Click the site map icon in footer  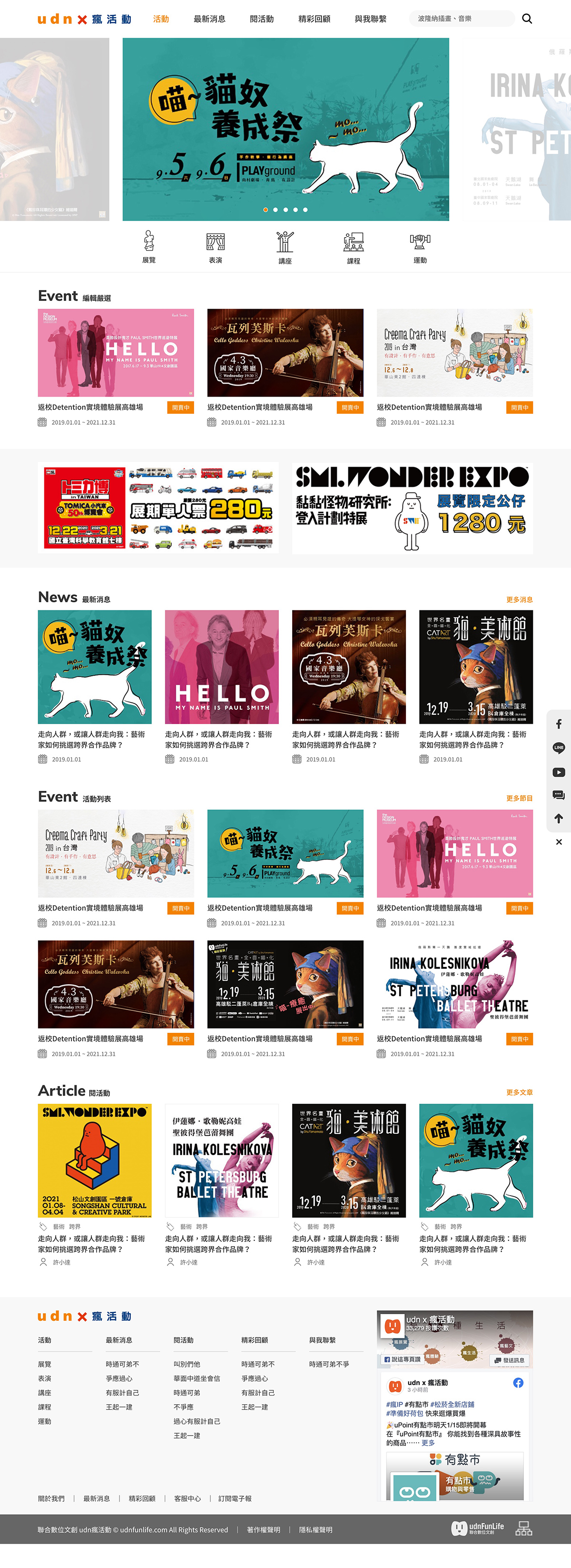pyautogui.click(x=523, y=1528)
